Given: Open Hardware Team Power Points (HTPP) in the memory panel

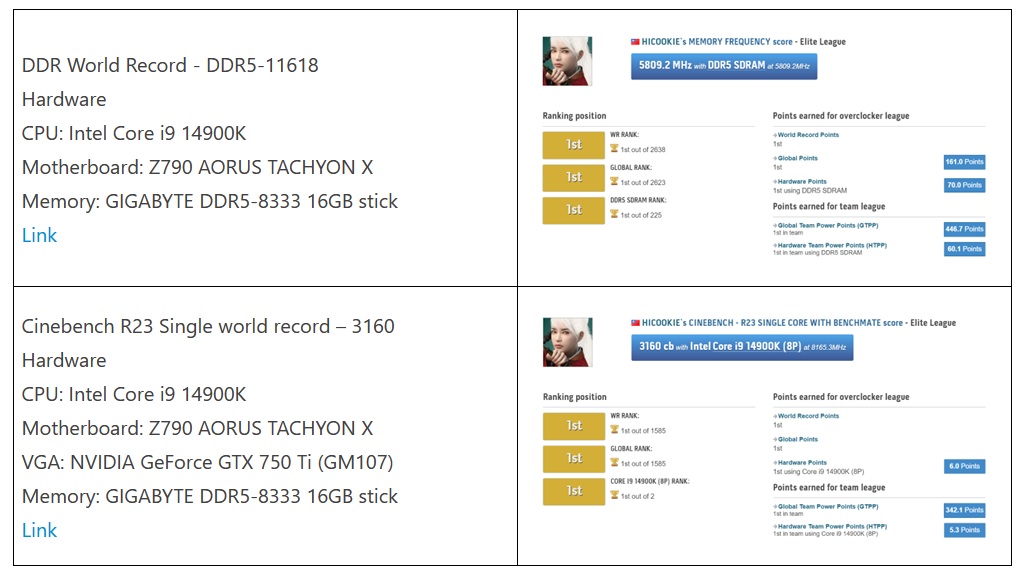Looking at the screenshot, I should coord(832,246).
